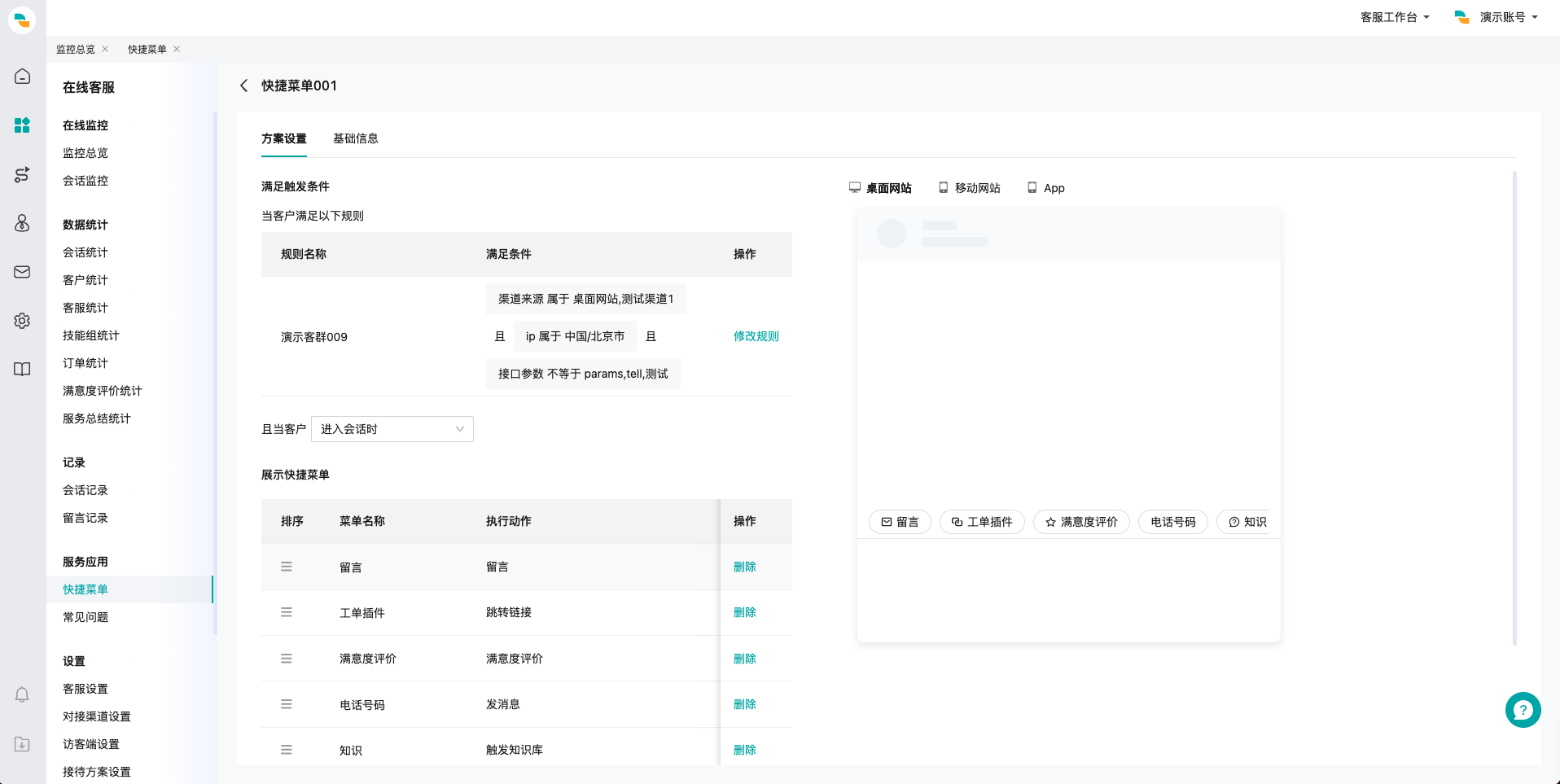Image resolution: width=1560 pixels, height=784 pixels.
Task: Open the settings gear icon in rail
Action: [22, 321]
